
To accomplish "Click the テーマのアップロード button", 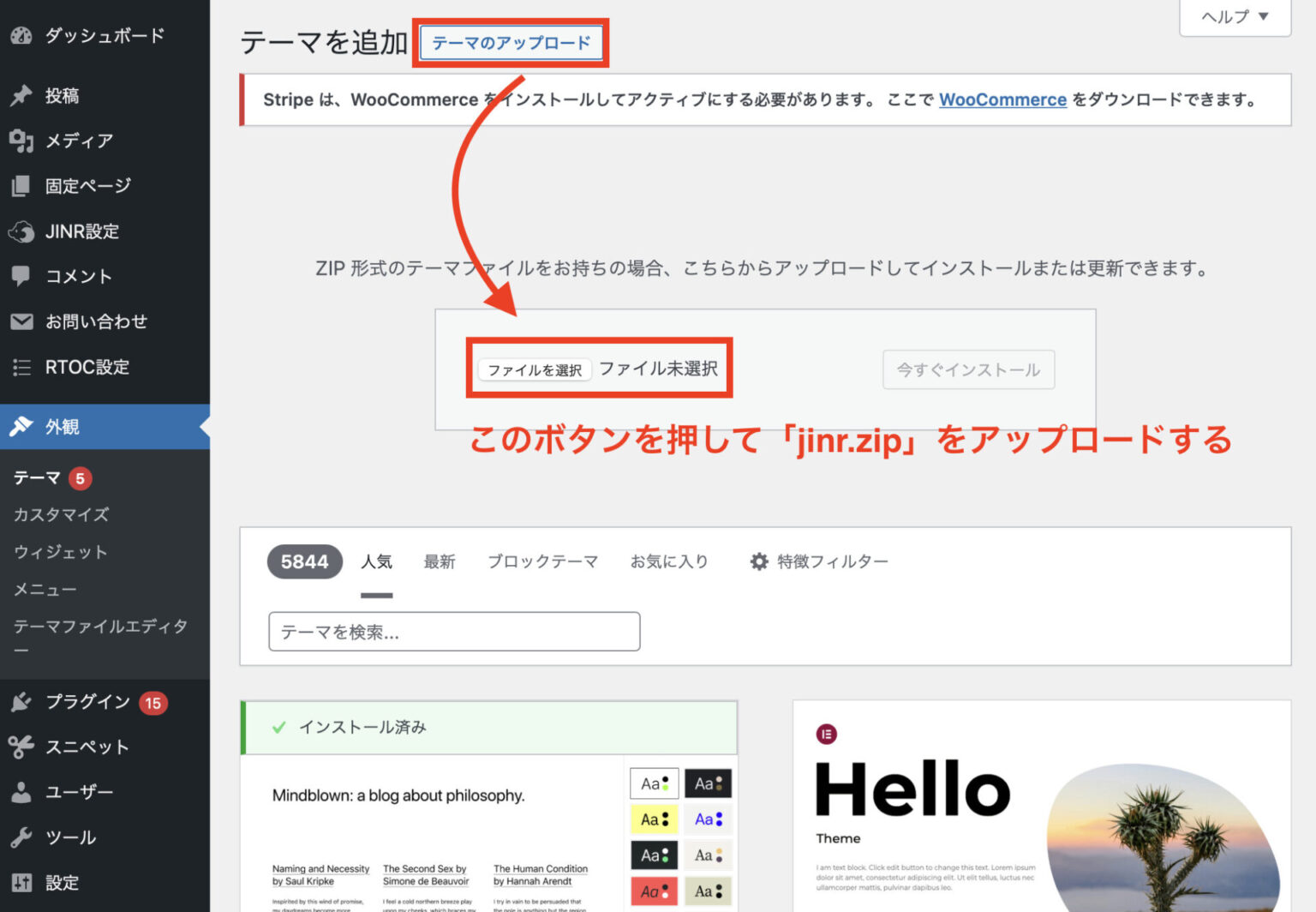I will tap(511, 42).
